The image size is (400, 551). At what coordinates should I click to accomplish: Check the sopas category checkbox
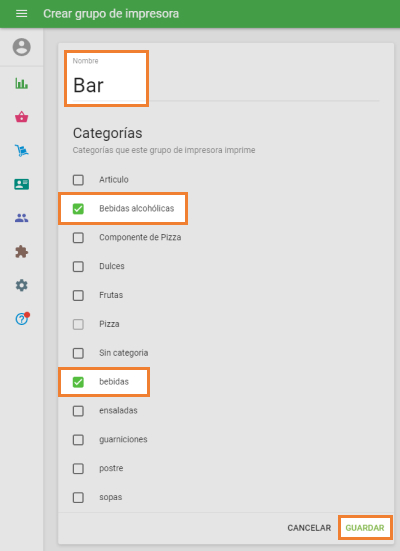[78, 498]
